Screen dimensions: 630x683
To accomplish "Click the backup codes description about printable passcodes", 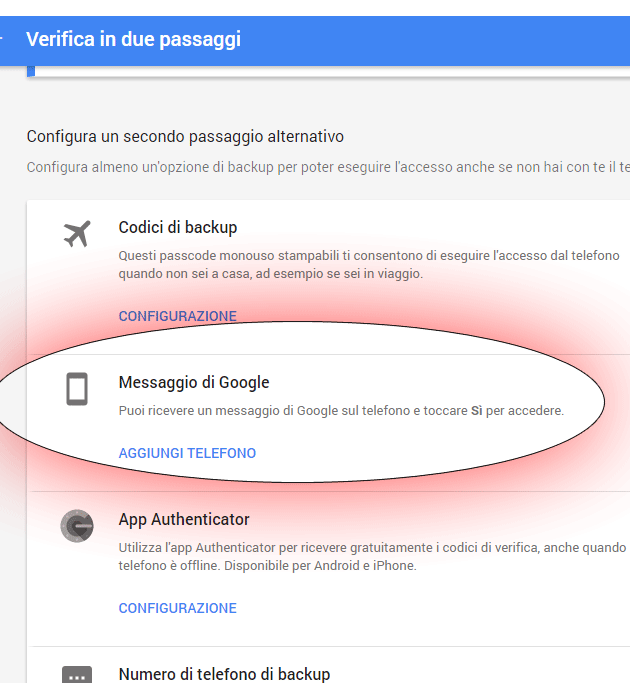I will coord(368,264).
